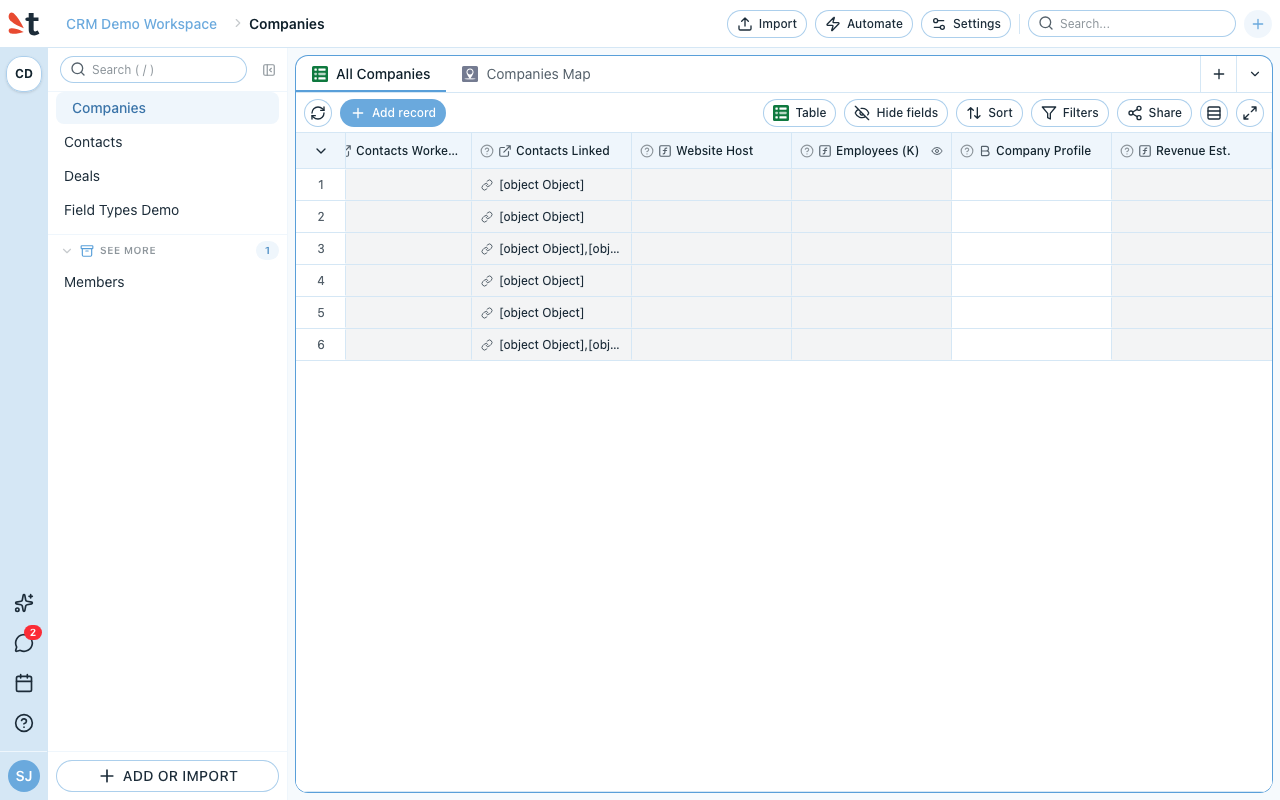
Task: Open Members in sidebar
Action: point(167,282)
